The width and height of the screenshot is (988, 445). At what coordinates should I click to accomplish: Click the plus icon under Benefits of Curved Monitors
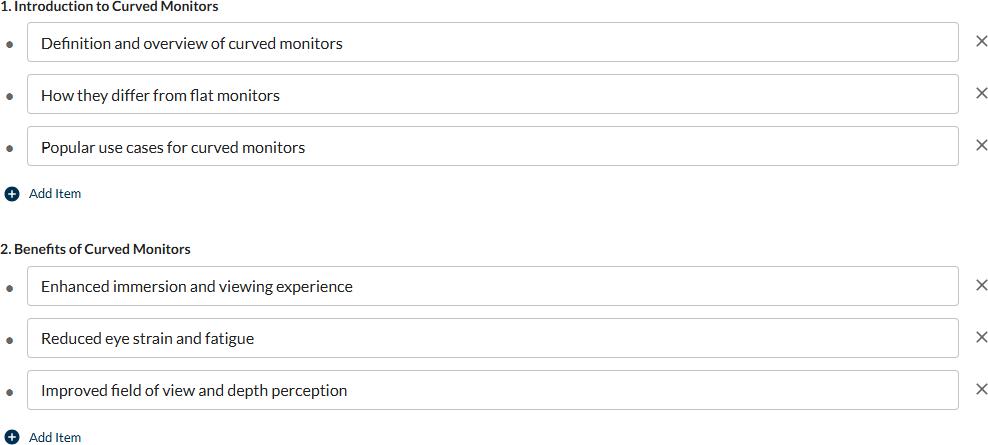tap(12, 437)
